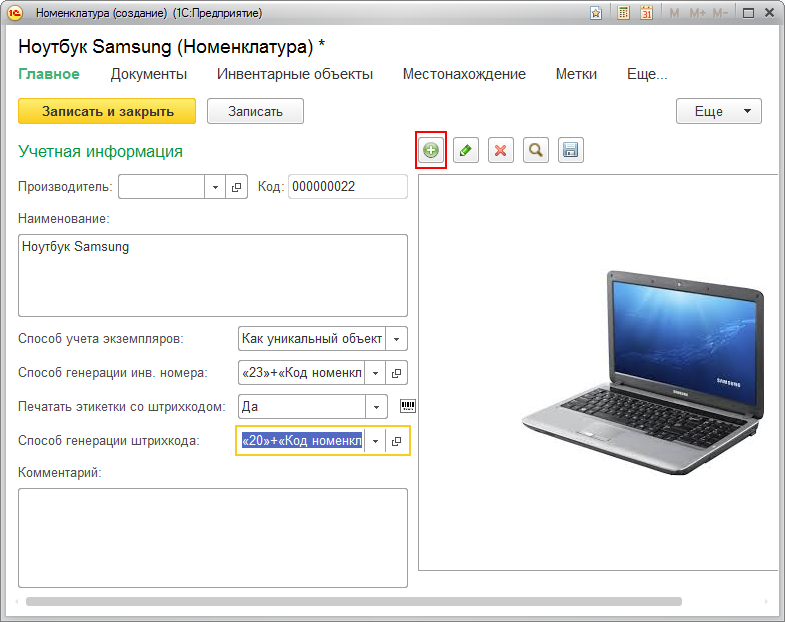Click into the Код field

point(348,187)
